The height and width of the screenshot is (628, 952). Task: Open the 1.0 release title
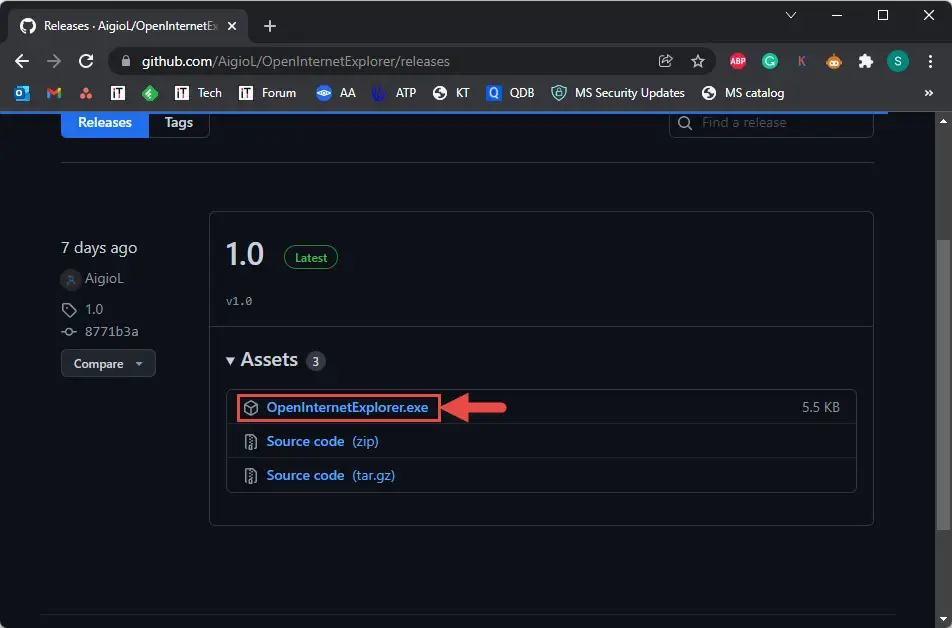245,254
